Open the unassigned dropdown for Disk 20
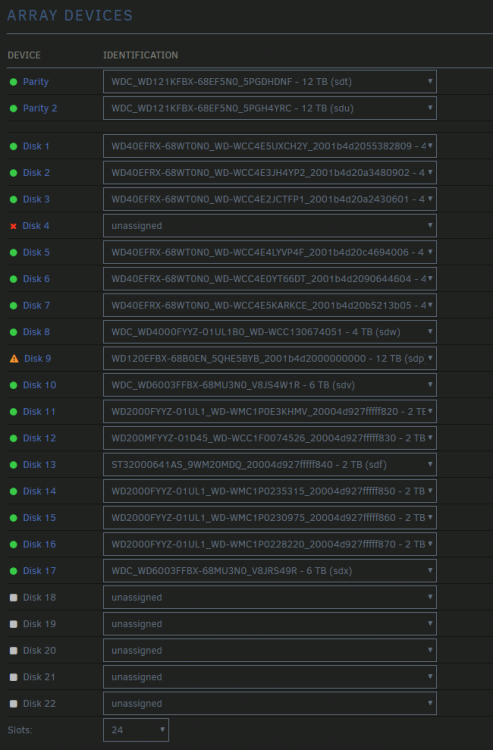 [270, 651]
